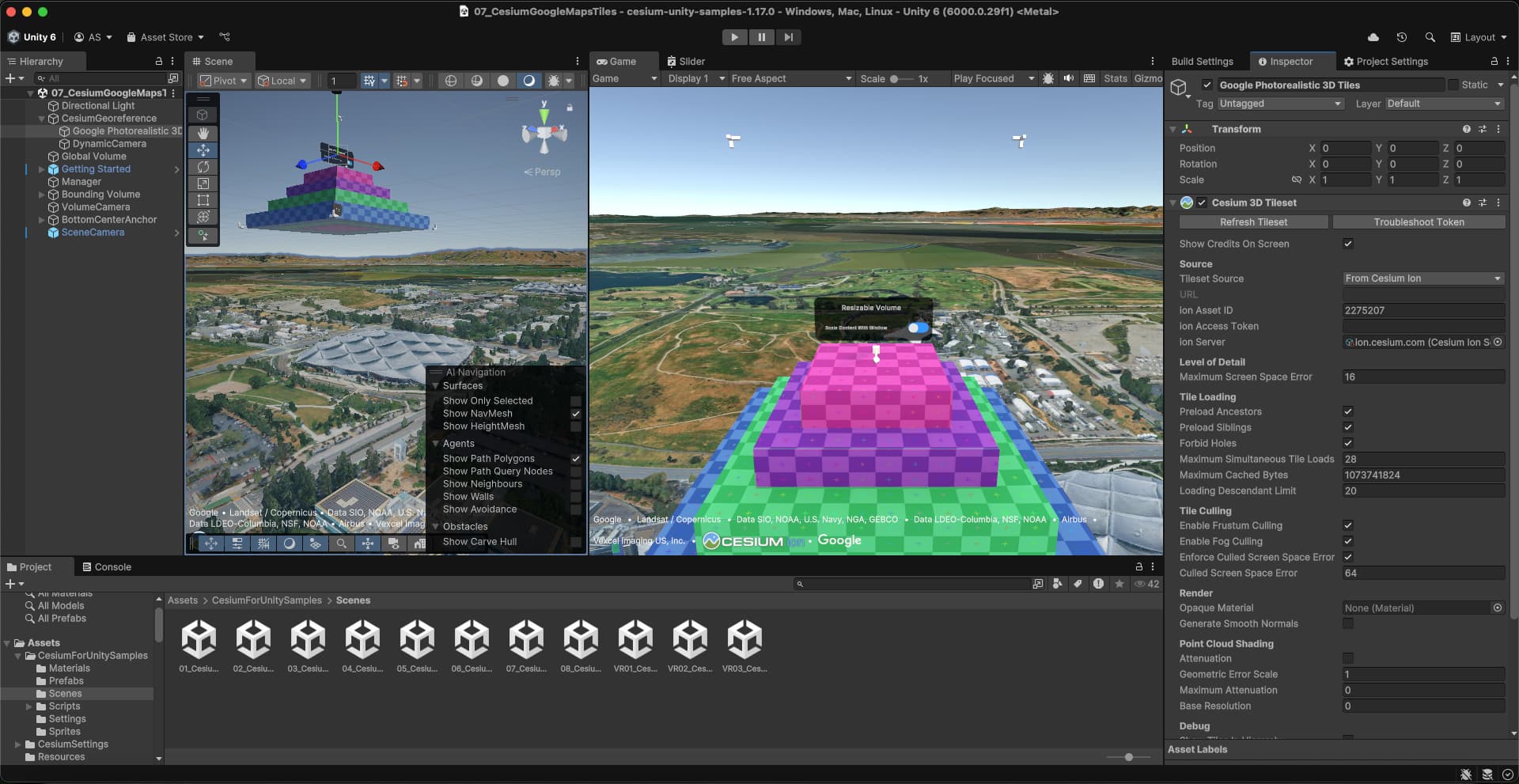Viewport: 1519px width, 784px height.
Task: Open the Asset Store menu
Action: point(165,37)
